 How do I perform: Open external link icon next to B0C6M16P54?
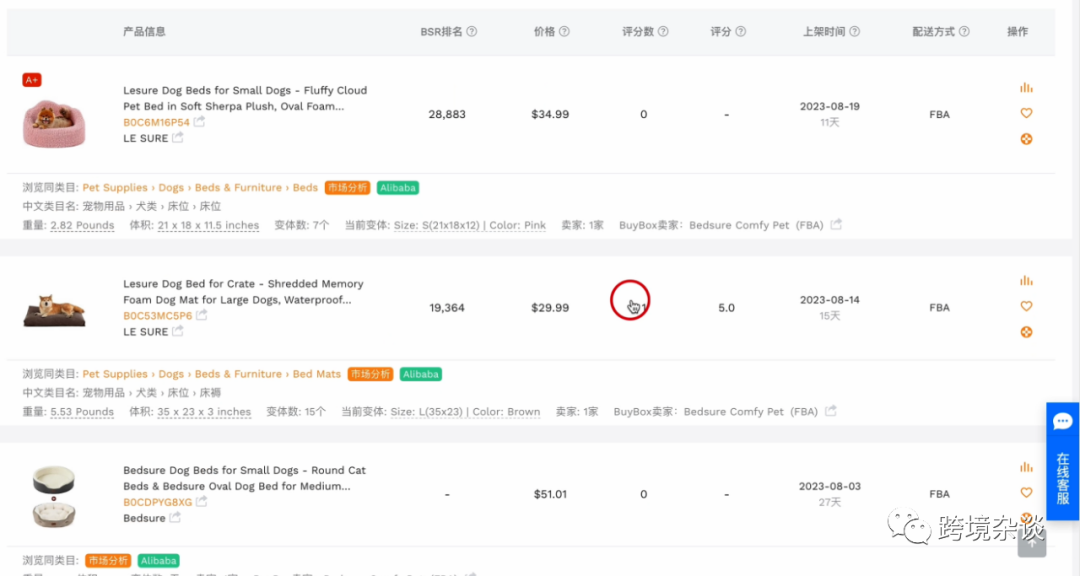click(x=199, y=121)
